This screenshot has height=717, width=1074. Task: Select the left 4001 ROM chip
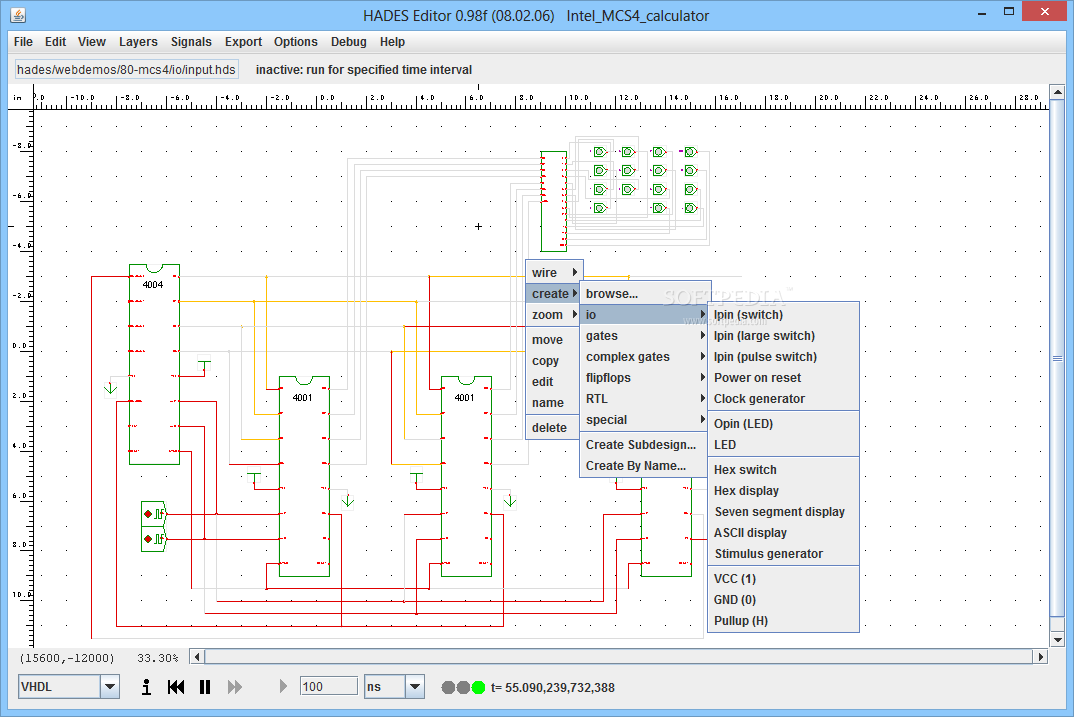304,476
